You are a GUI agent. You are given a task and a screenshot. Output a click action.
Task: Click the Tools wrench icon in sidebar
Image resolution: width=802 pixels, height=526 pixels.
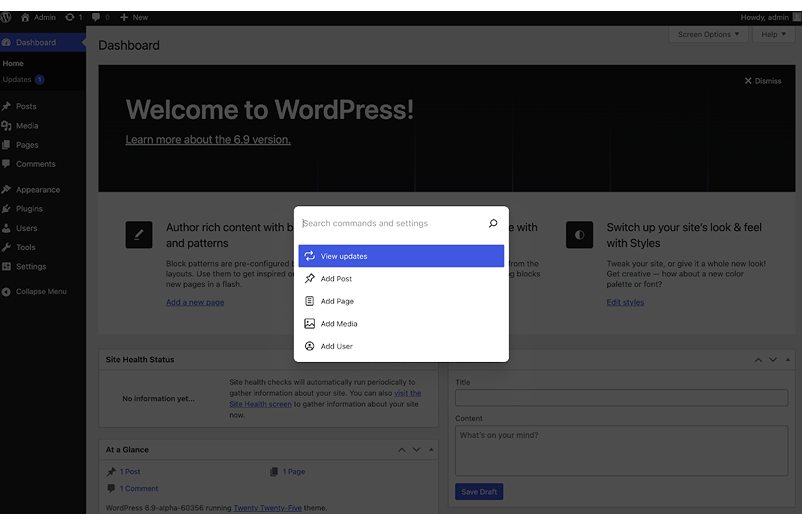coord(6,247)
